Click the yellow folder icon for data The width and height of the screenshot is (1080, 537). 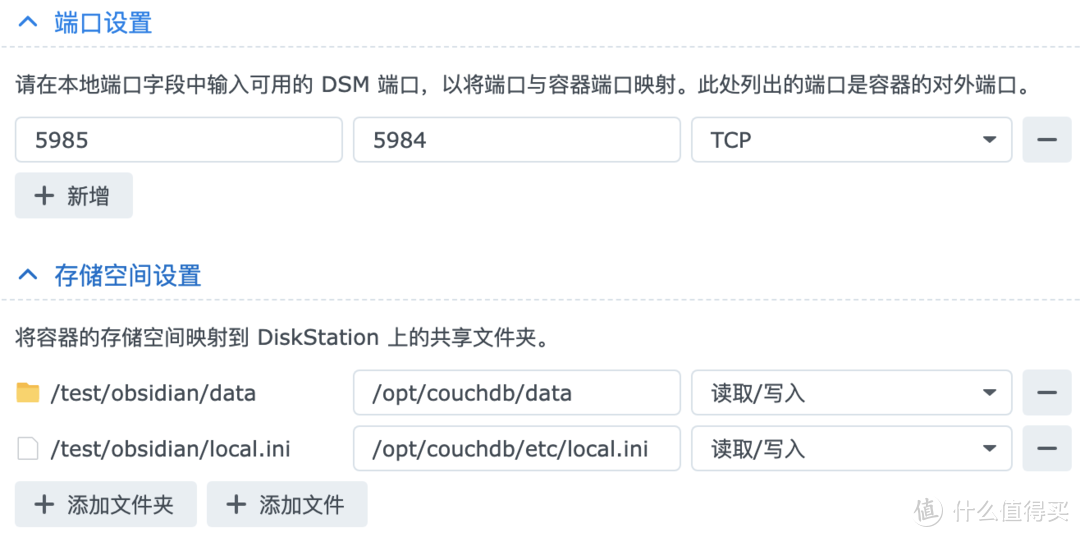click(28, 392)
